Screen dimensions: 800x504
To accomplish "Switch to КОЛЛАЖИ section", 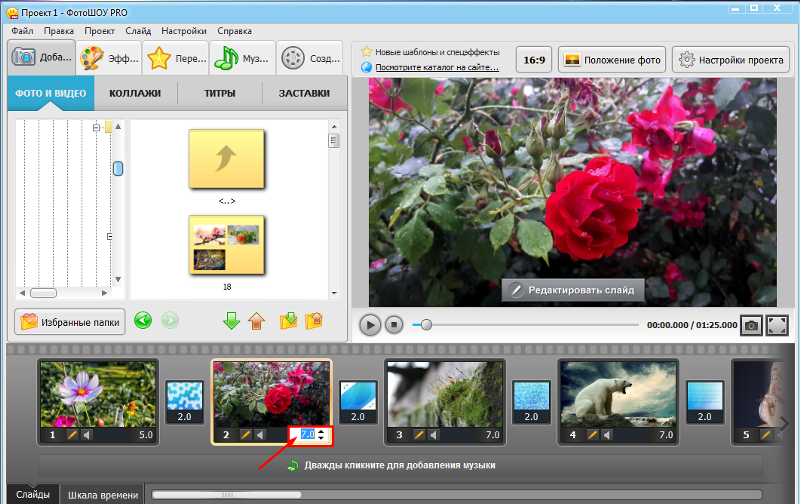I will click(135, 93).
